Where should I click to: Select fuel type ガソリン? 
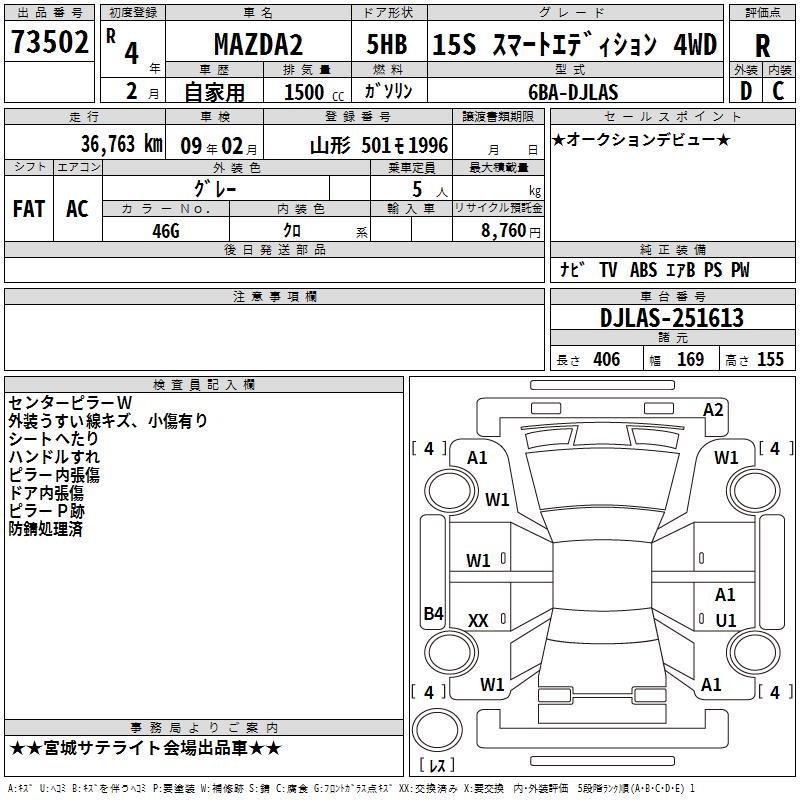point(388,91)
